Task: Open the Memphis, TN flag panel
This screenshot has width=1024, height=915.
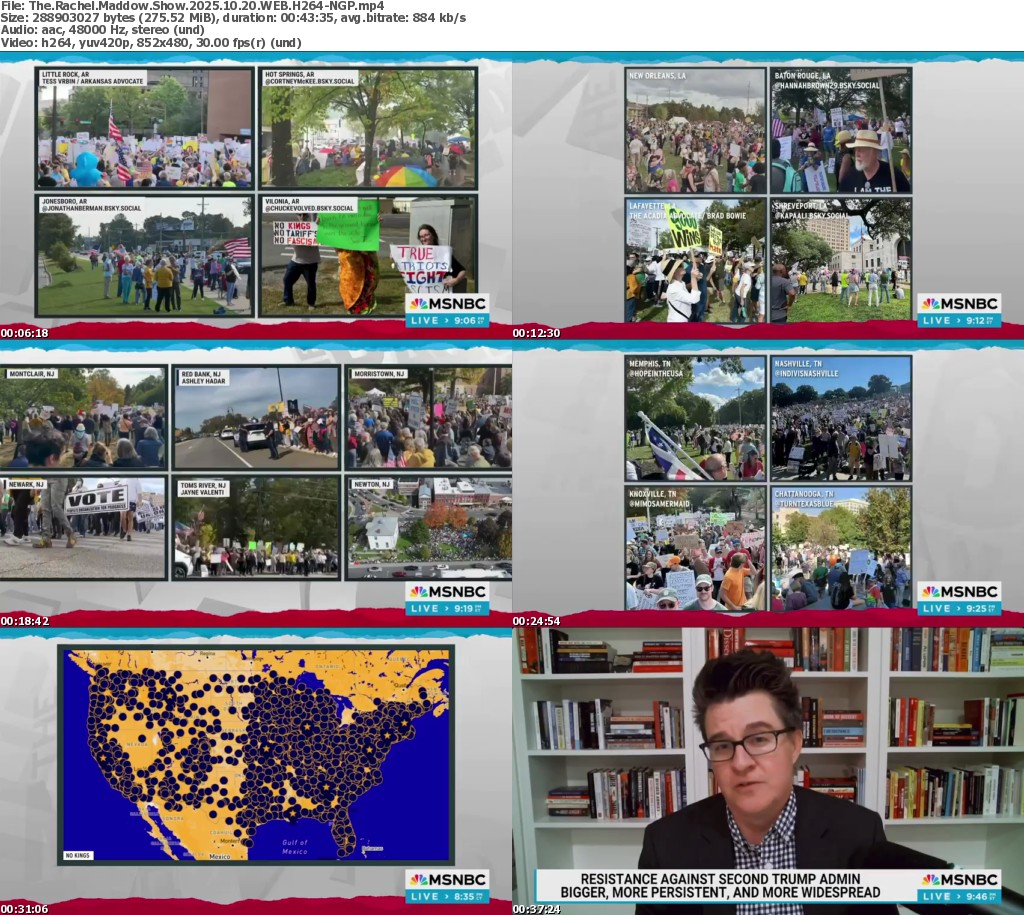Action: (x=695, y=418)
